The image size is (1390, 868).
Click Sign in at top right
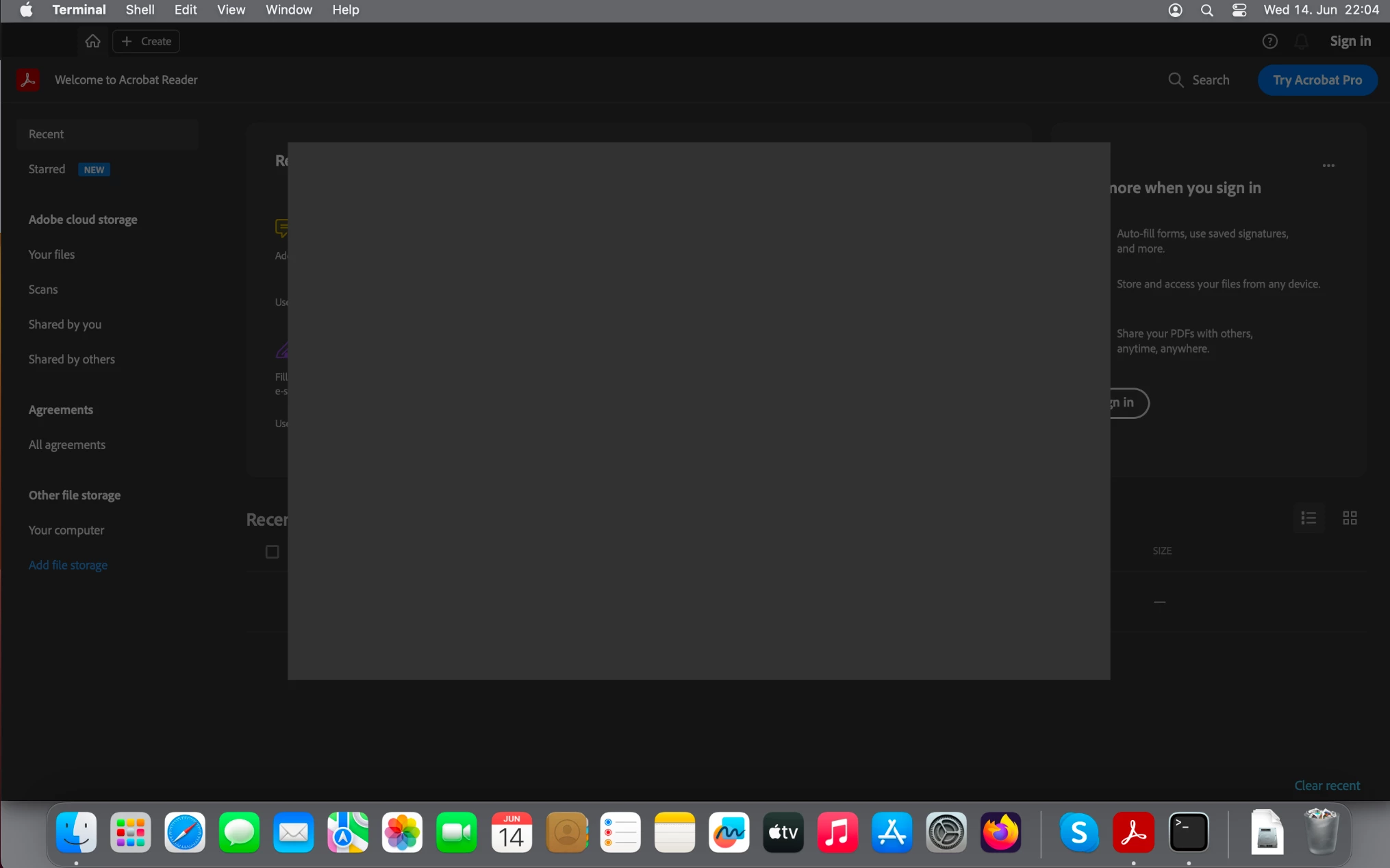pyautogui.click(x=1350, y=41)
